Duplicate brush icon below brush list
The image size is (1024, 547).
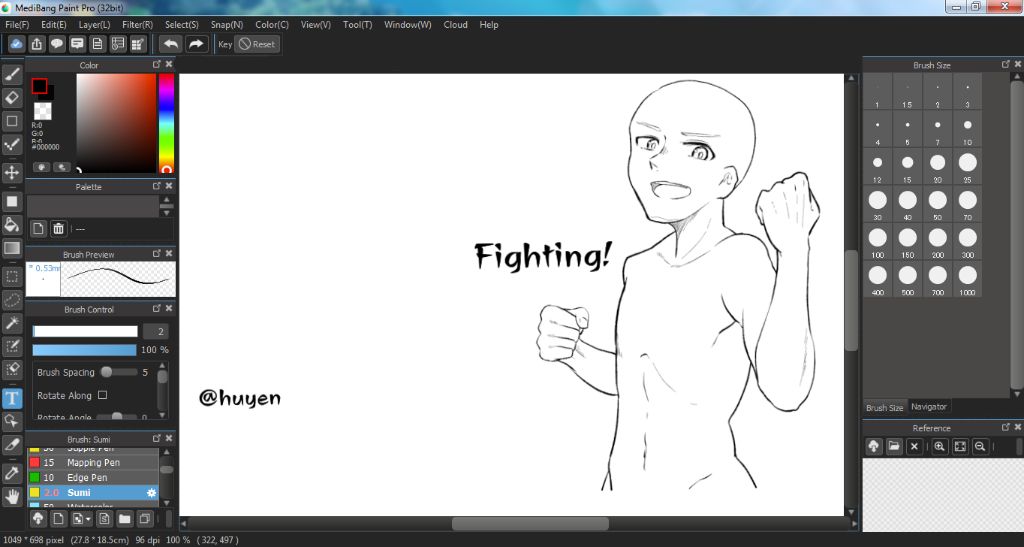click(145, 519)
